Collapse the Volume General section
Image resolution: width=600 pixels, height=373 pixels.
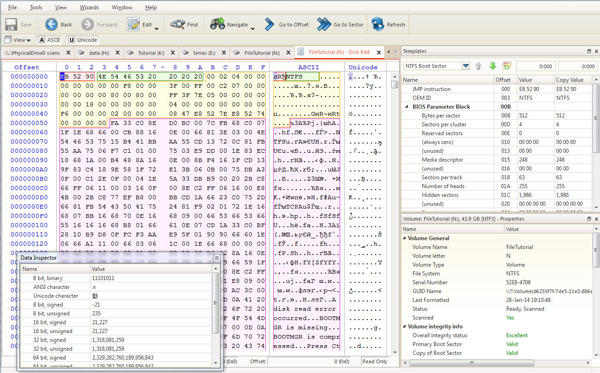coord(404,238)
